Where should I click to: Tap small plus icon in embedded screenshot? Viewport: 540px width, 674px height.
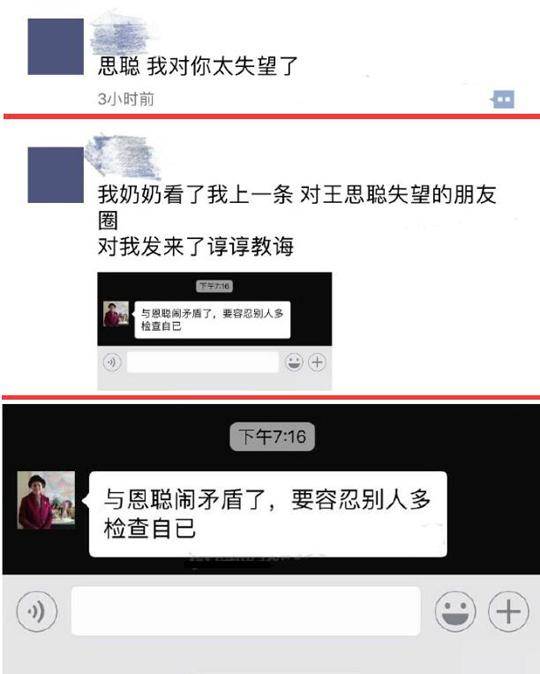click(x=317, y=362)
